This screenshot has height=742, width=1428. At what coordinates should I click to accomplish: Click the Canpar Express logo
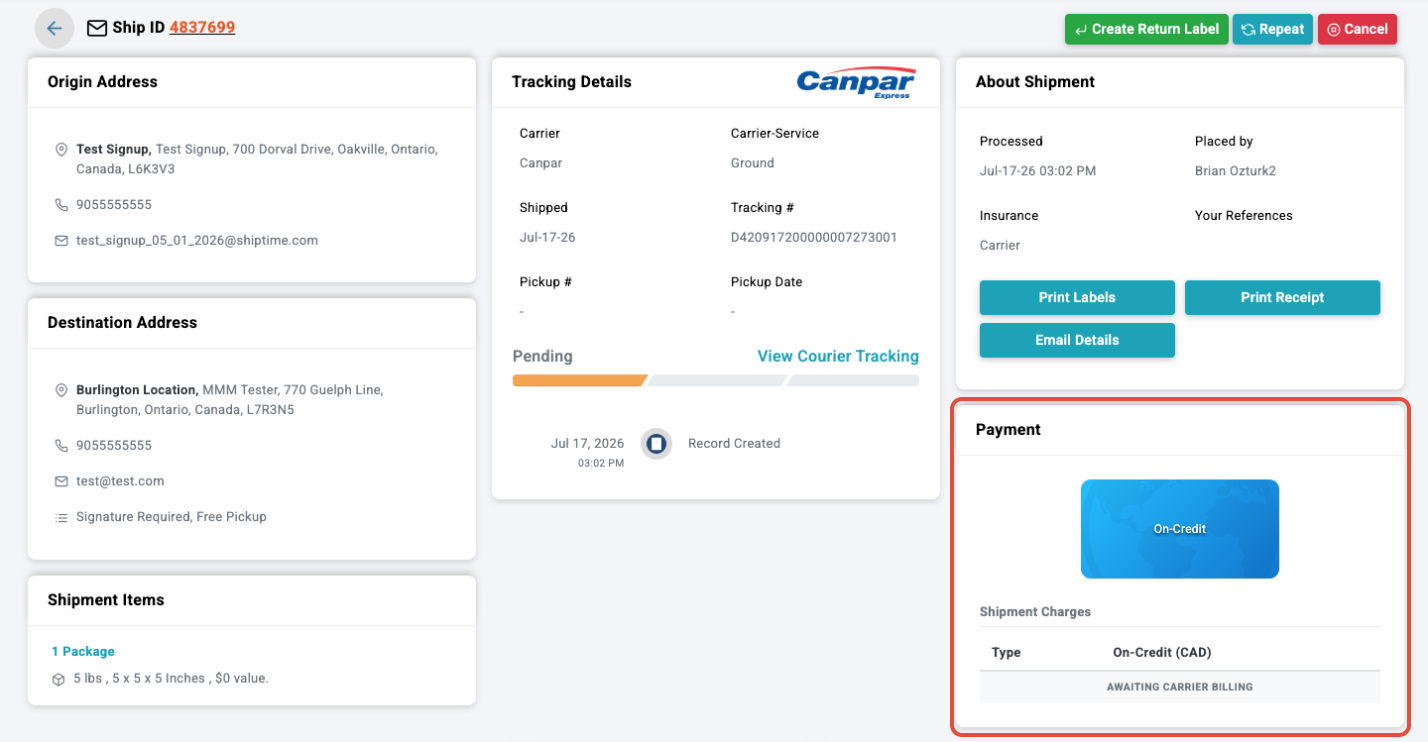point(856,83)
